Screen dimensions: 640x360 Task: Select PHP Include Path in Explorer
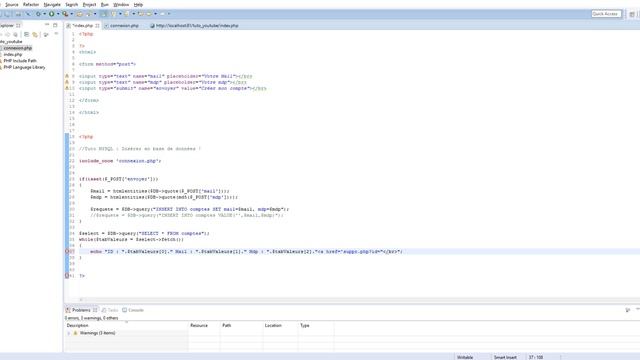click(19, 61)
